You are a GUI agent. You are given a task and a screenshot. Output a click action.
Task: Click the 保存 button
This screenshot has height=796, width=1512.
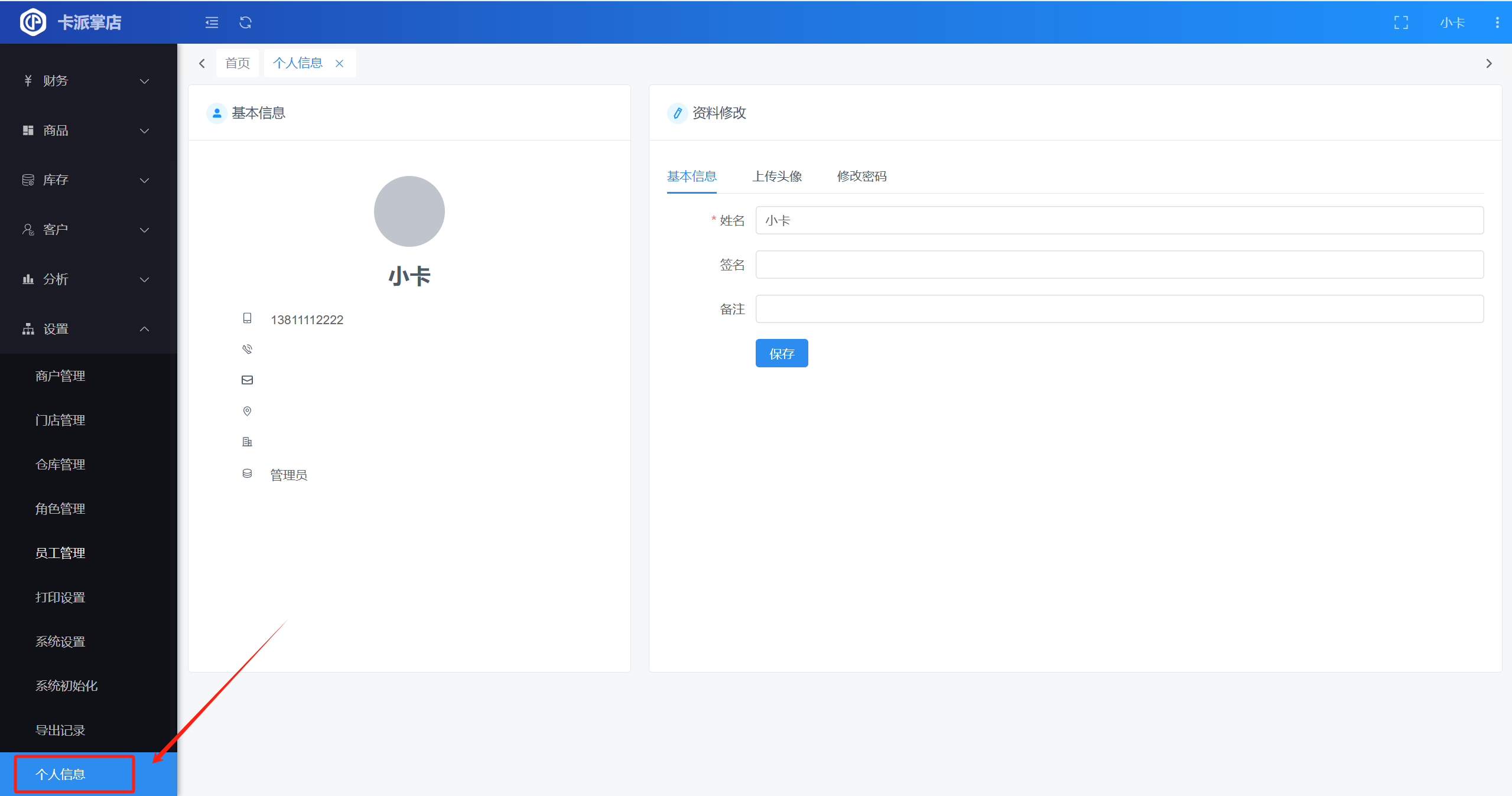pos(781,353)
